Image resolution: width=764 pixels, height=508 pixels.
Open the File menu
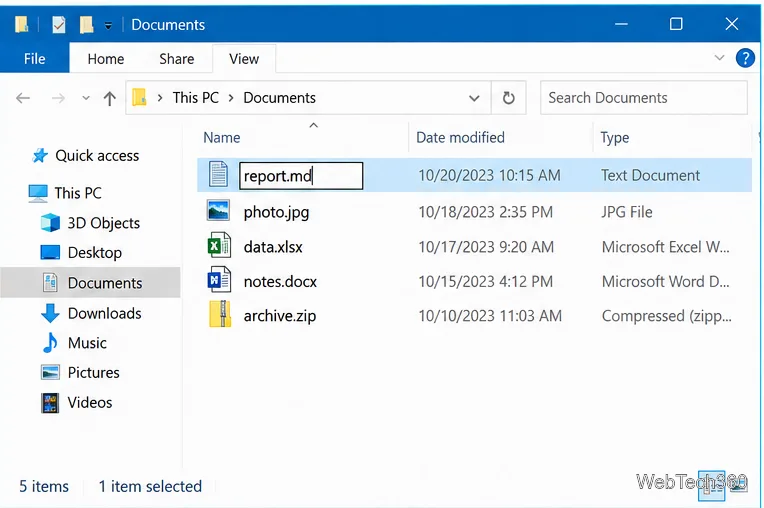click(x=35, y=59)
